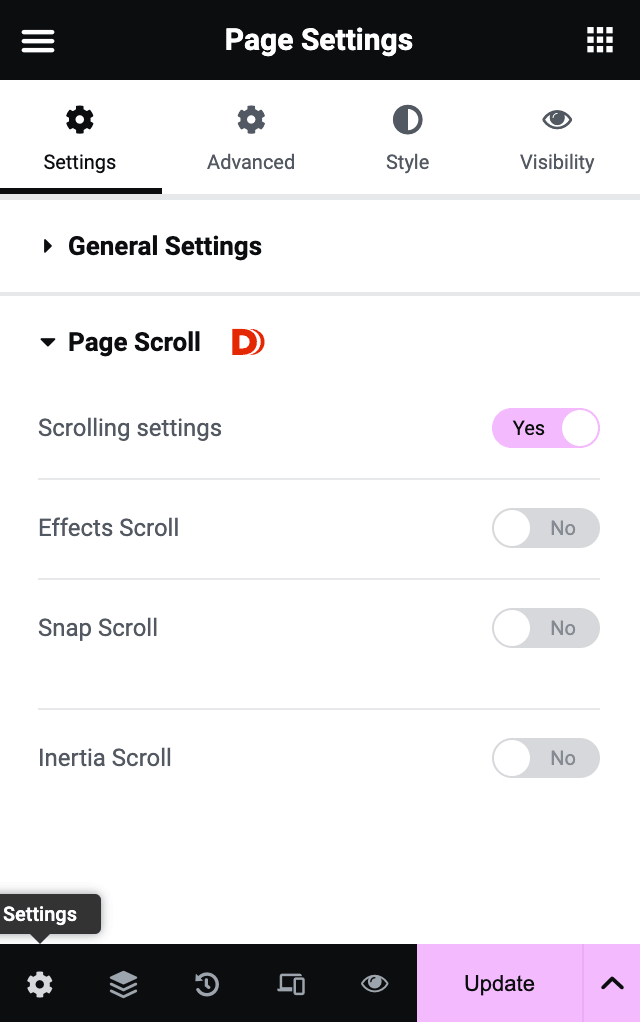Open the Navigator layers icon
640x1022 pixels.
point(123,984)
